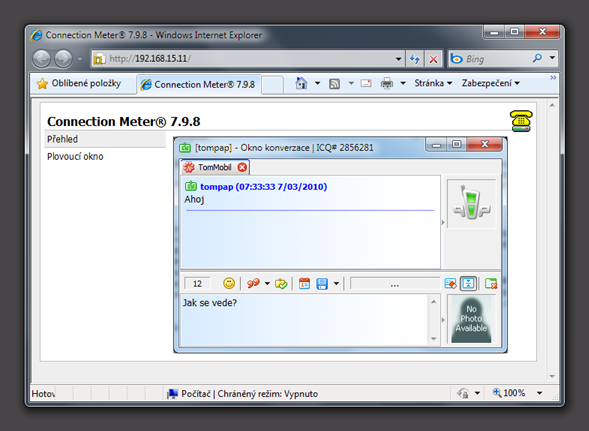The width and height of the screenshot is (589, 431).
Task: Open the recent pages dropdown arrow
Action: click(80, 59)
